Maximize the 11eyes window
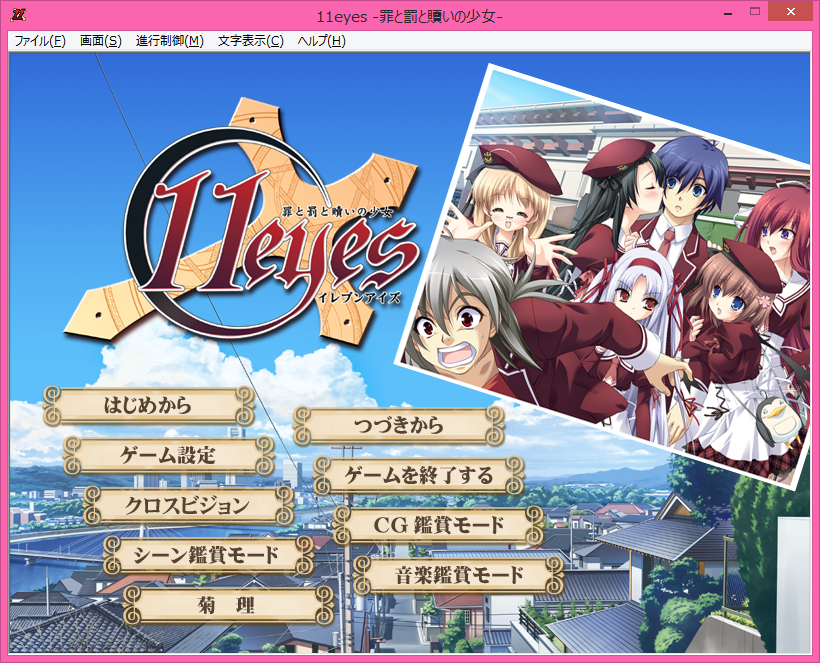Viewport: 820px width, 663px height. click(755, 13)
